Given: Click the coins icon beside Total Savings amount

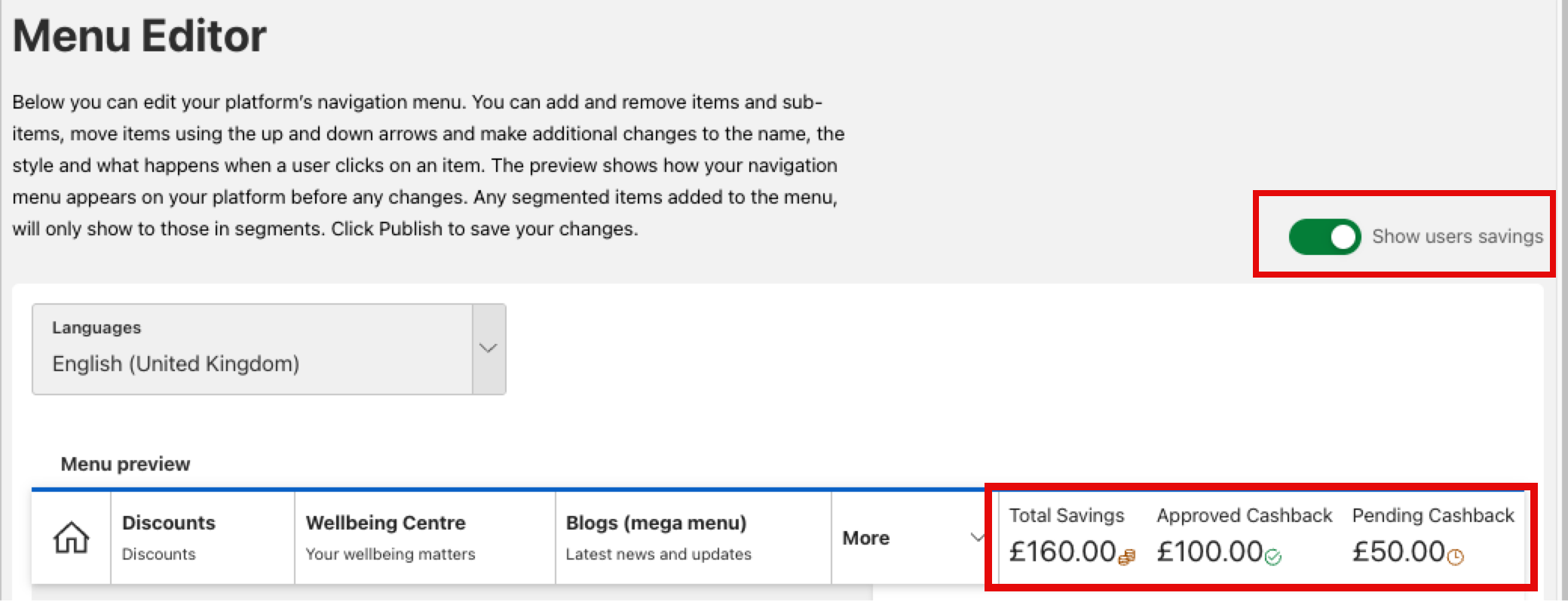Looking at the screenshot, I should coord(1126,557).
